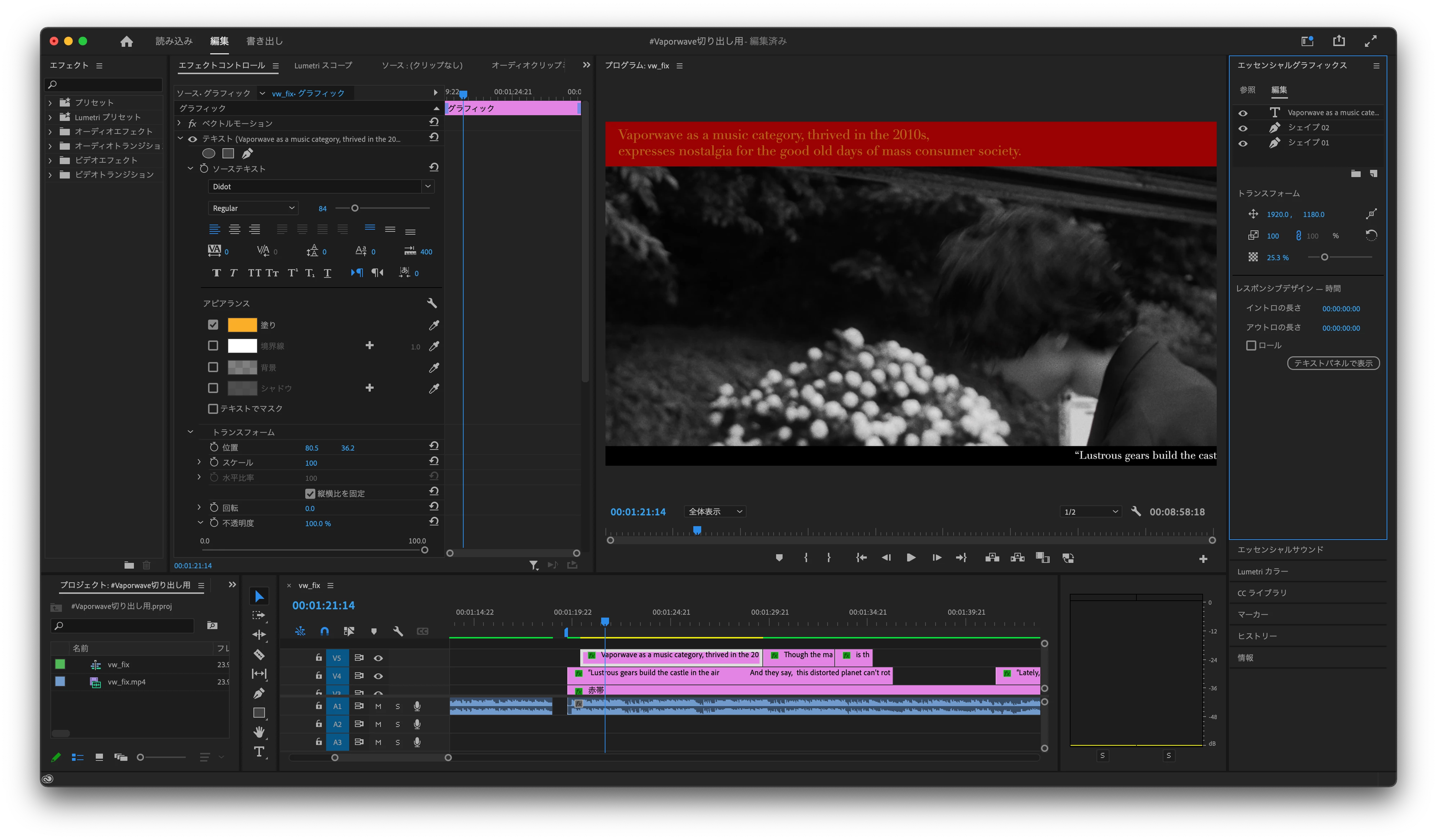
Task: Enable the 境界線 stroke checkbox
Action: (x=213, y=346)
